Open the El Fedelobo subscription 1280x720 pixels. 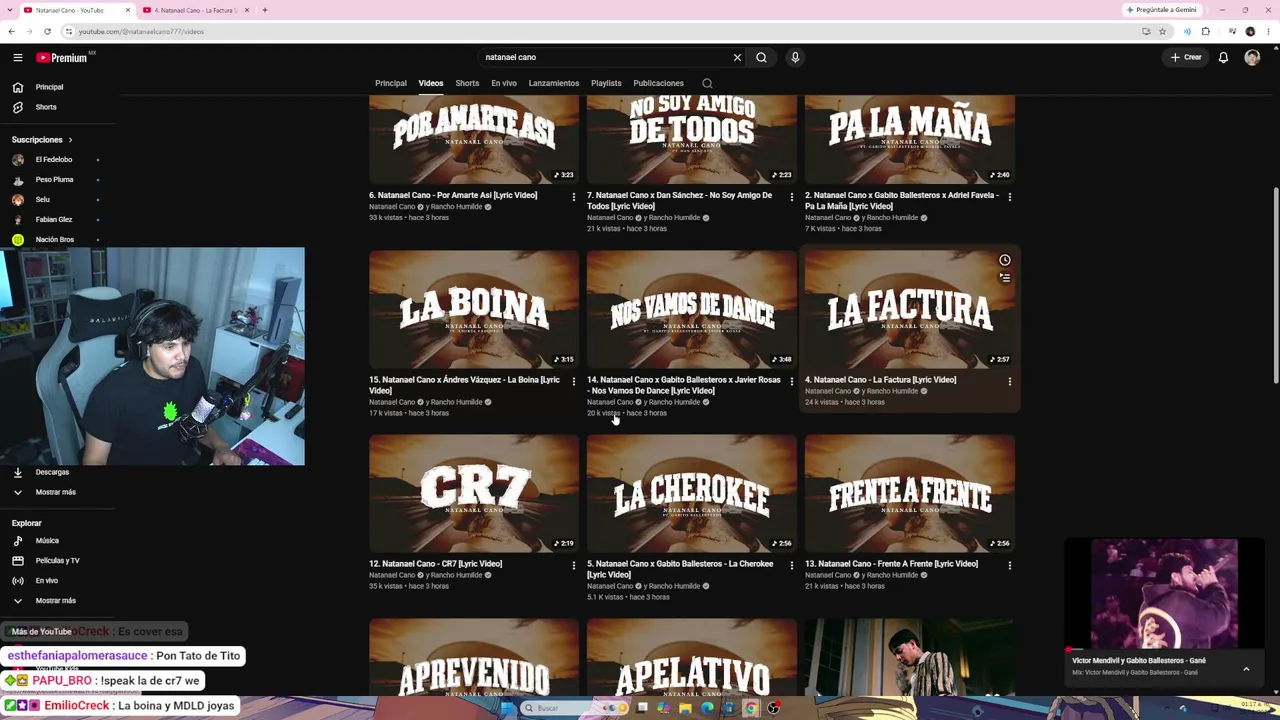[54, 160]
